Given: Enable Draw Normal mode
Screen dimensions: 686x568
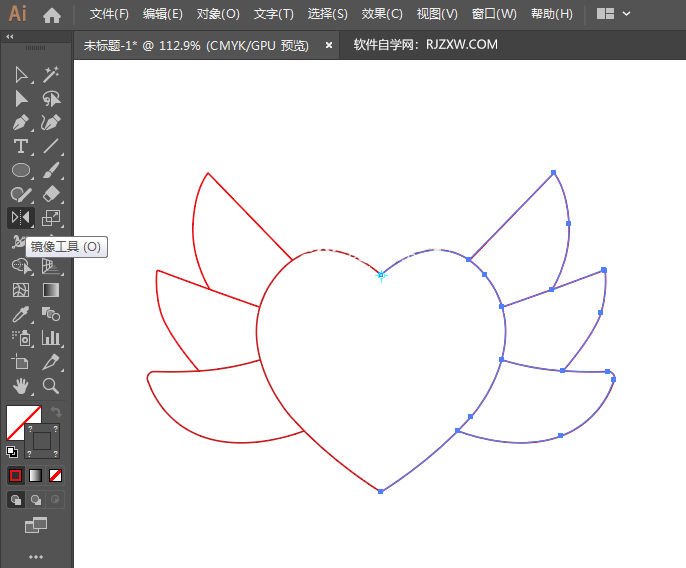Looking at the screenshot, I should click(16, 499).
